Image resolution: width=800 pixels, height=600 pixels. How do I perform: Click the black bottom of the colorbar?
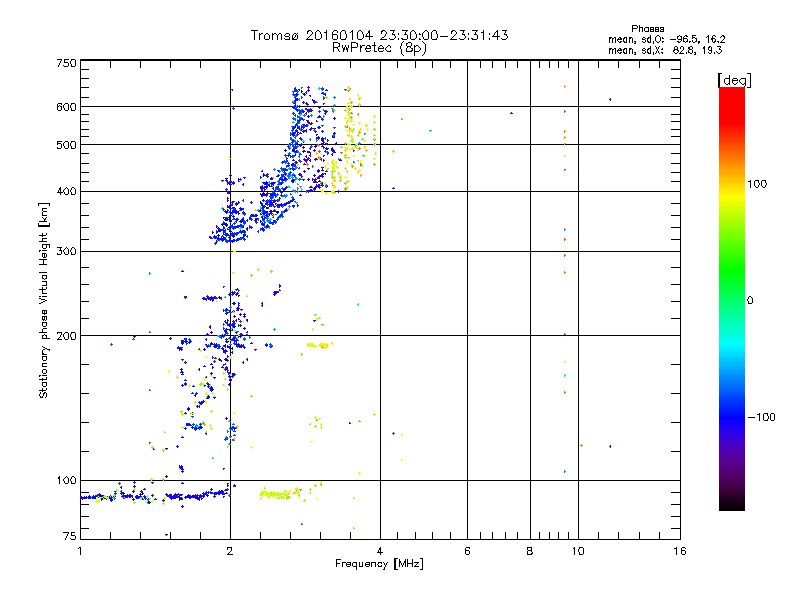(732, 503)
